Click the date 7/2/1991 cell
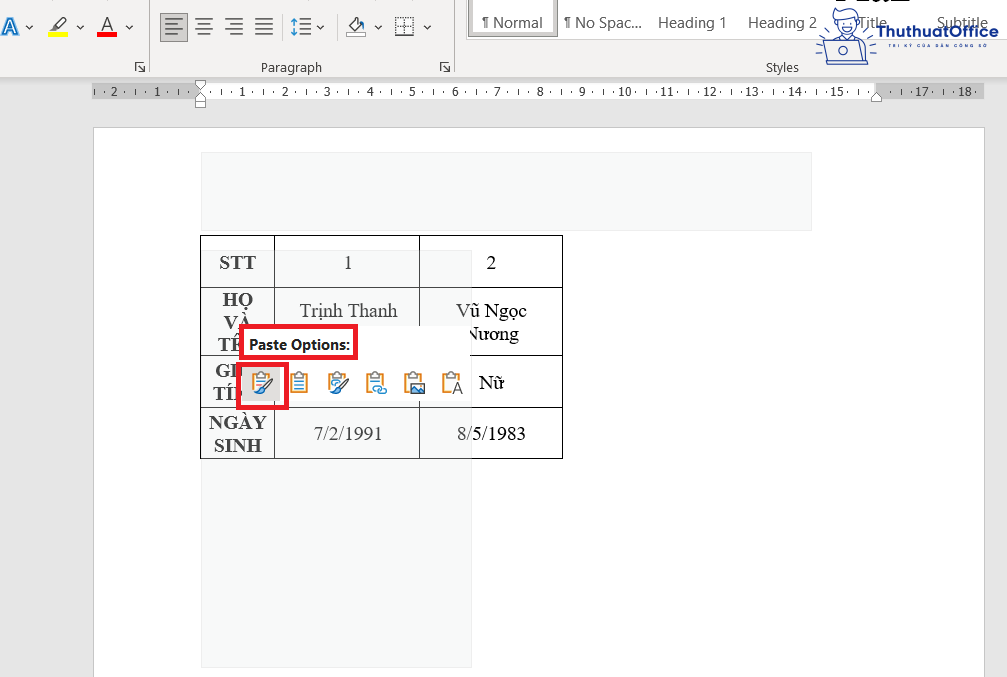The image size is (1007, 677). [x=347, y=434]
